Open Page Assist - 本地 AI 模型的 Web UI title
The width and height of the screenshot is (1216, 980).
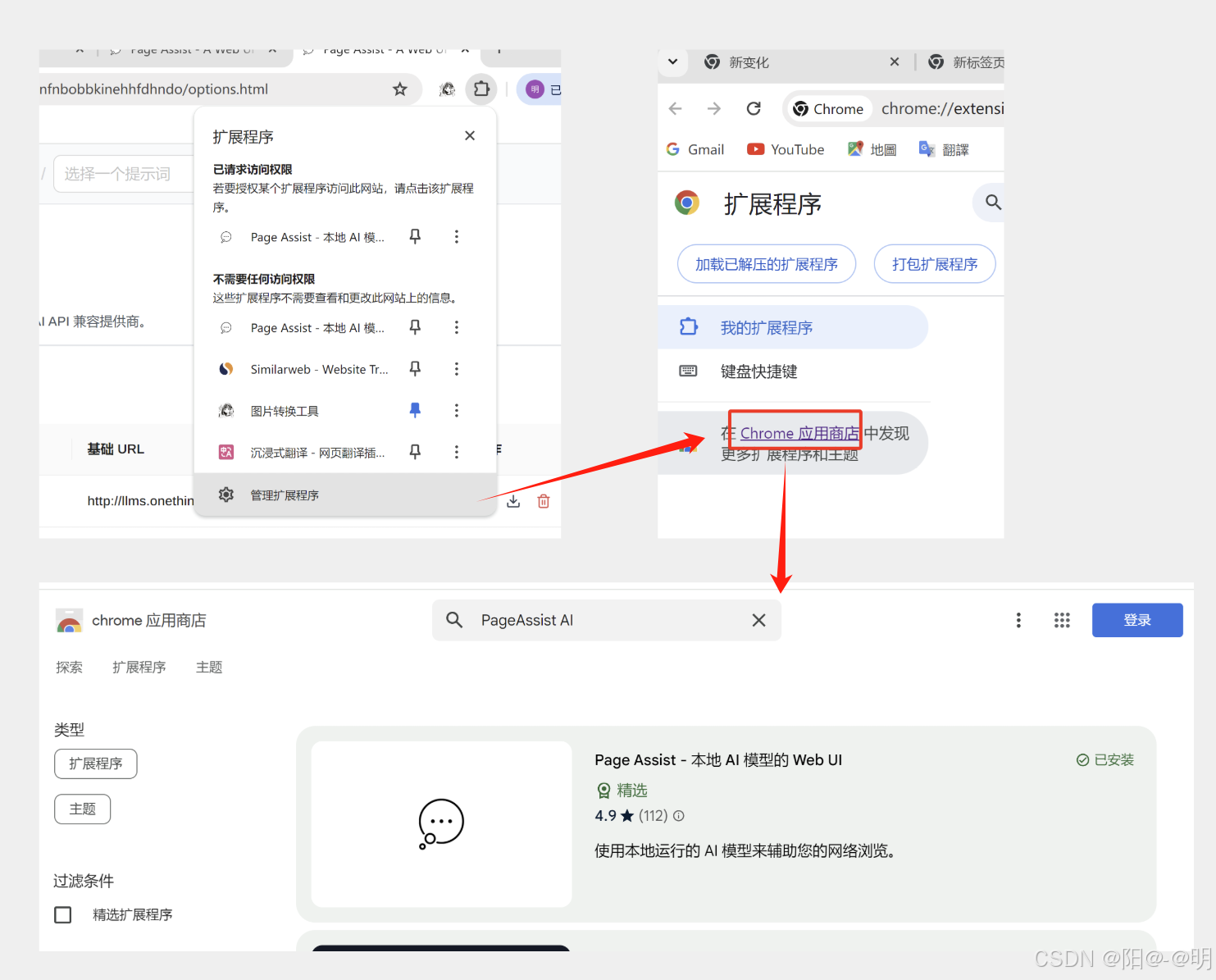pyautogui.click(x=718, y=760)
